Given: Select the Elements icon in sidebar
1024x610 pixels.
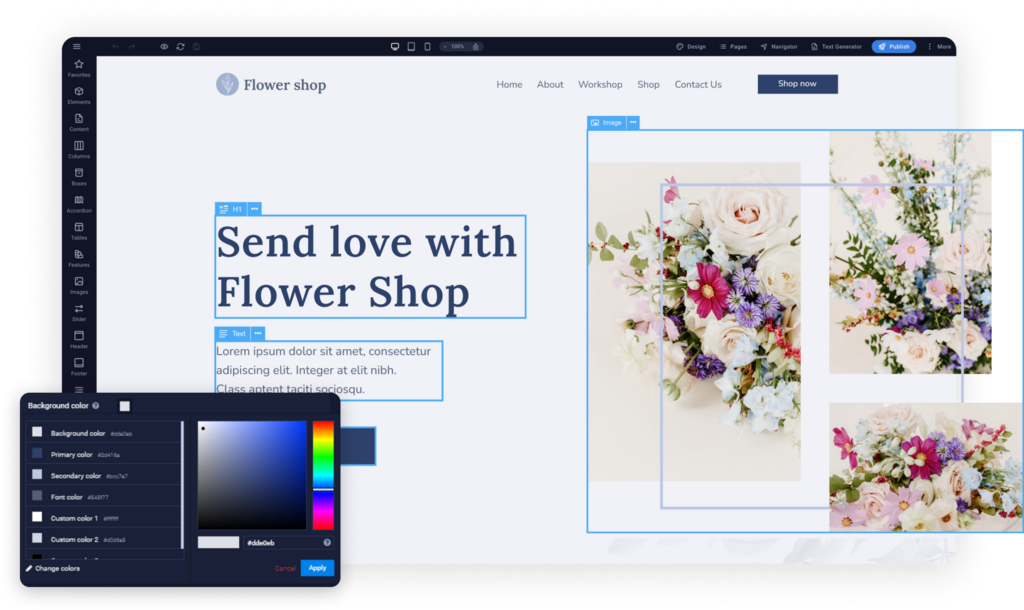Looking at the screenshot, I should pos(79,94).
